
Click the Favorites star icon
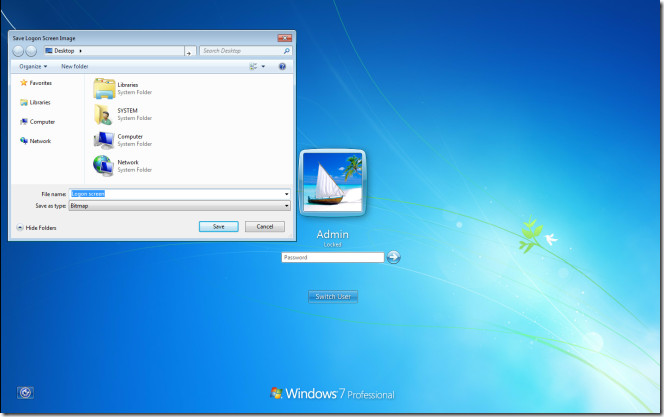24,83
